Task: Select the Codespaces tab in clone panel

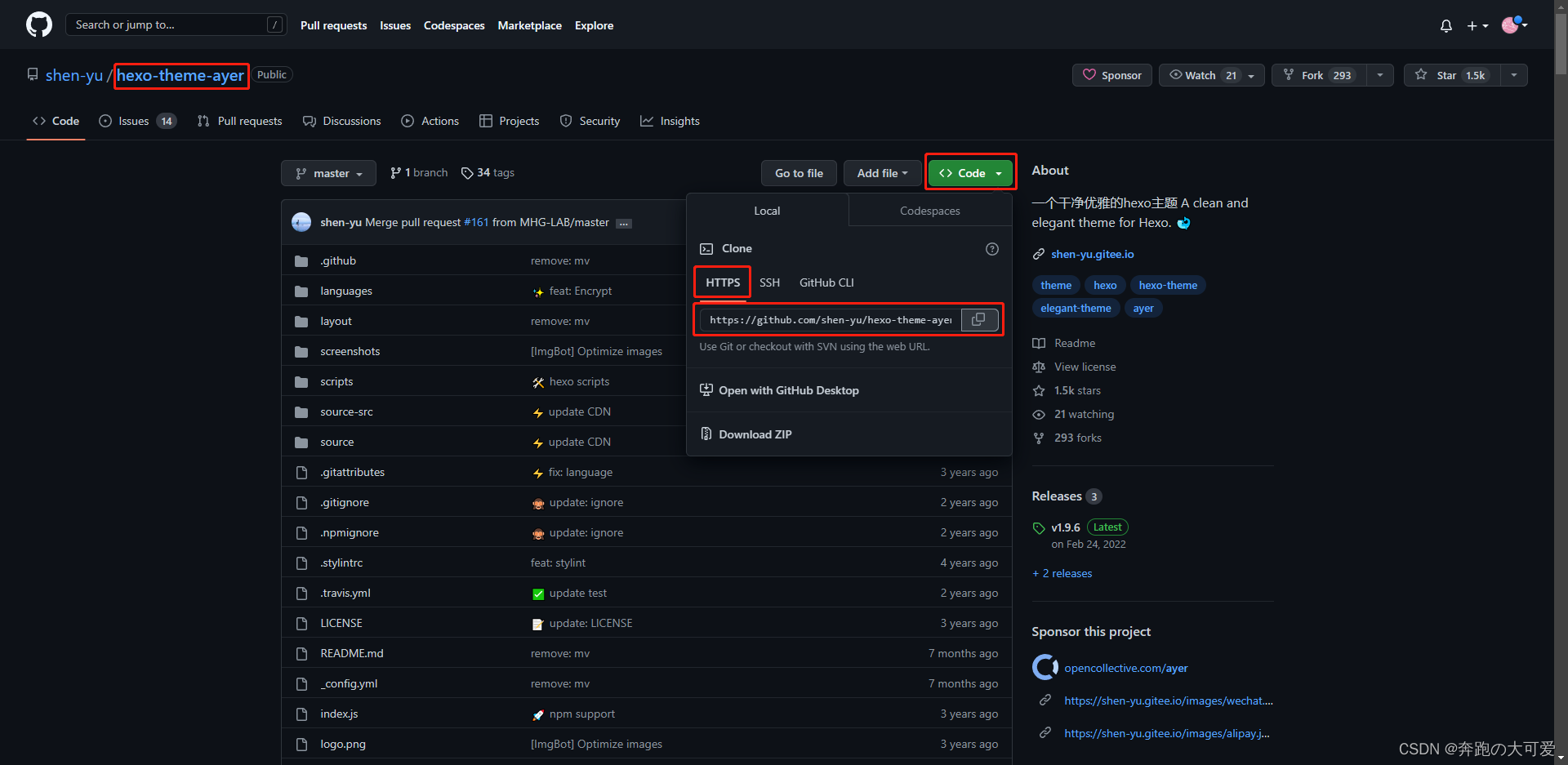Action: click(x=929, y=211)
